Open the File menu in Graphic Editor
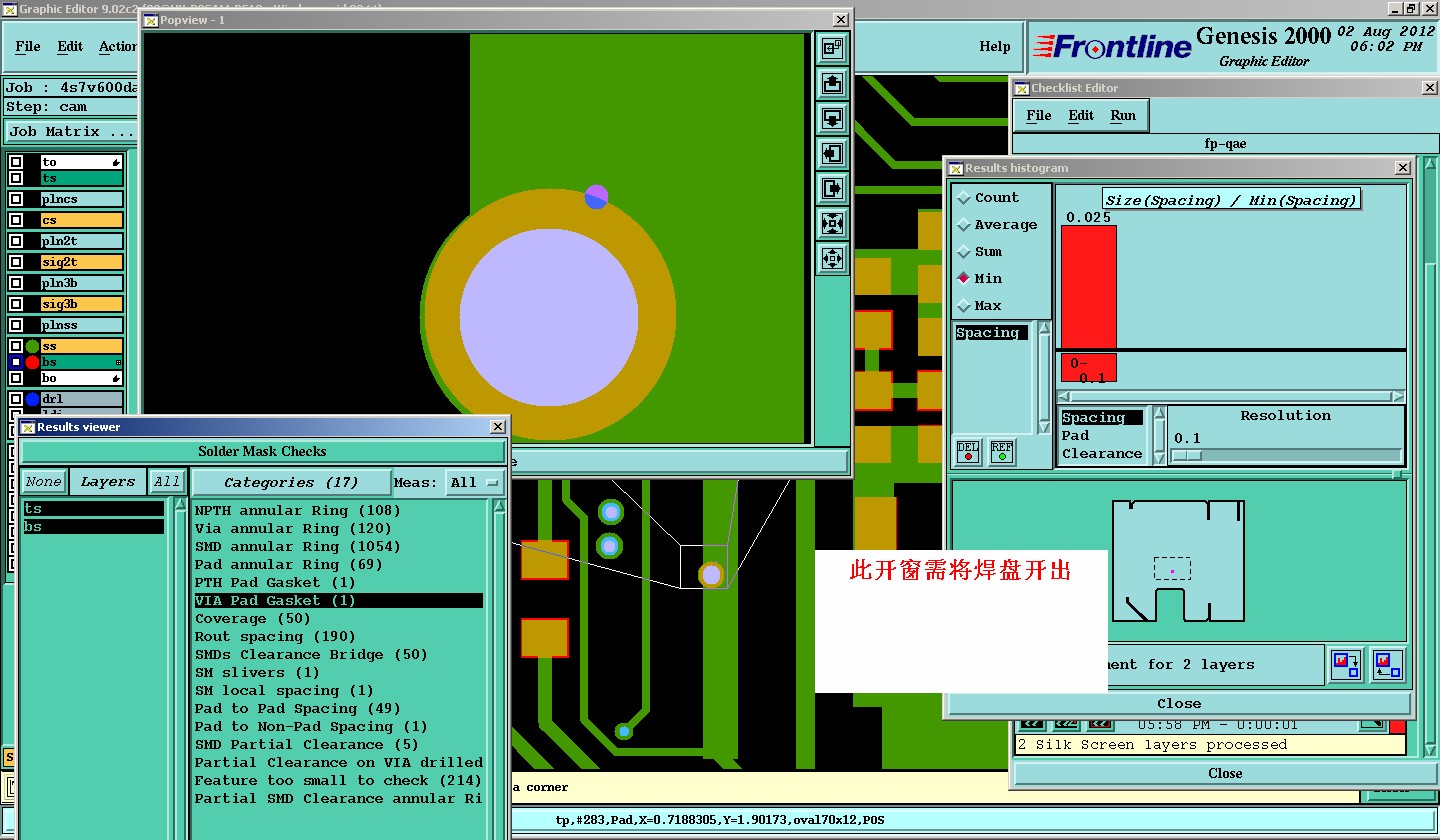This screenshot has width=1440, height=840. point(28,46)
